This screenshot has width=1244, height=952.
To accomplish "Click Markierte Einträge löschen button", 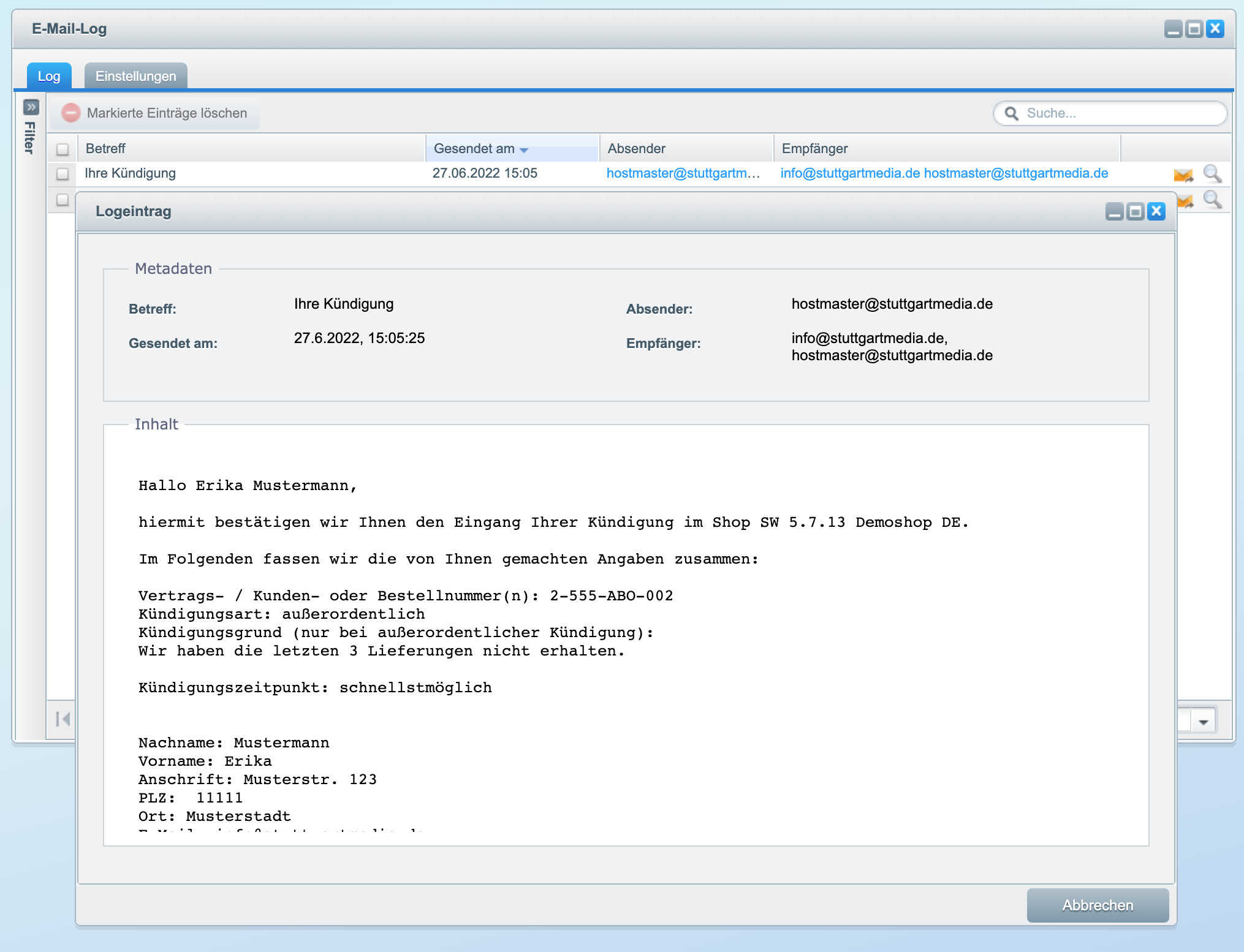I will 154,113.
